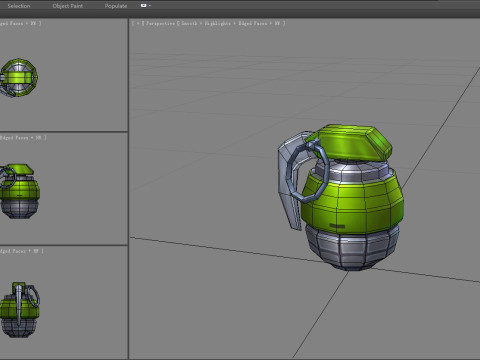Screen dimensions: 480x360
Task: Switch to the Populate ribbon tab
Action: click(x=116, y=6)
